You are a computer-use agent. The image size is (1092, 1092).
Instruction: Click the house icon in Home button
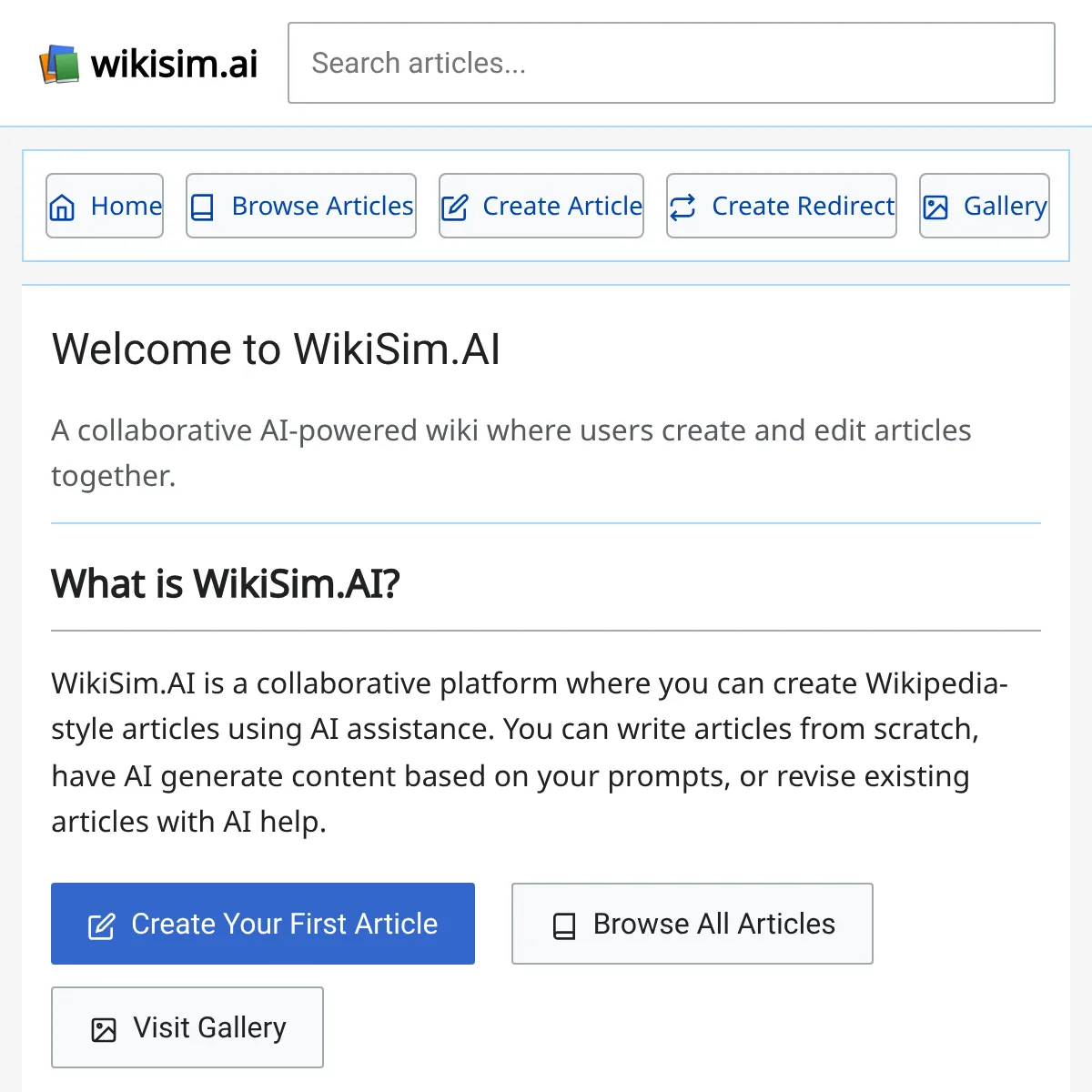[62, 207]
